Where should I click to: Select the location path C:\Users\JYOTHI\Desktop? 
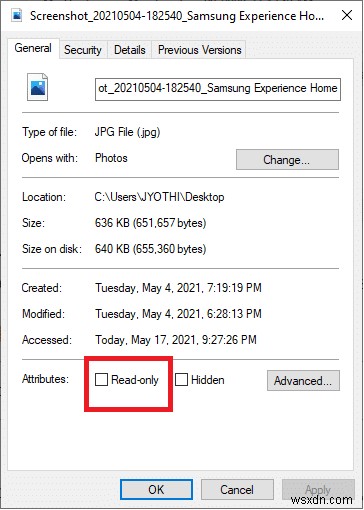(159, 197)
